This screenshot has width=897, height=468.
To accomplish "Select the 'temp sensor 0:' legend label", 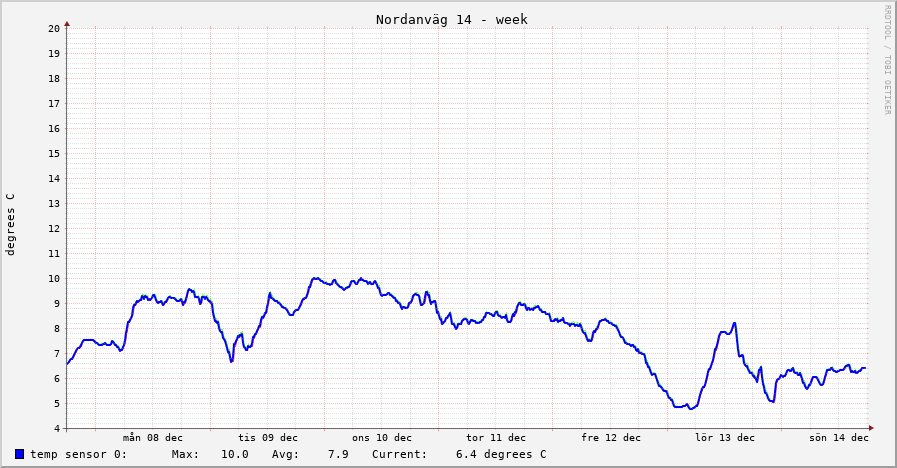I will (78, 454).
